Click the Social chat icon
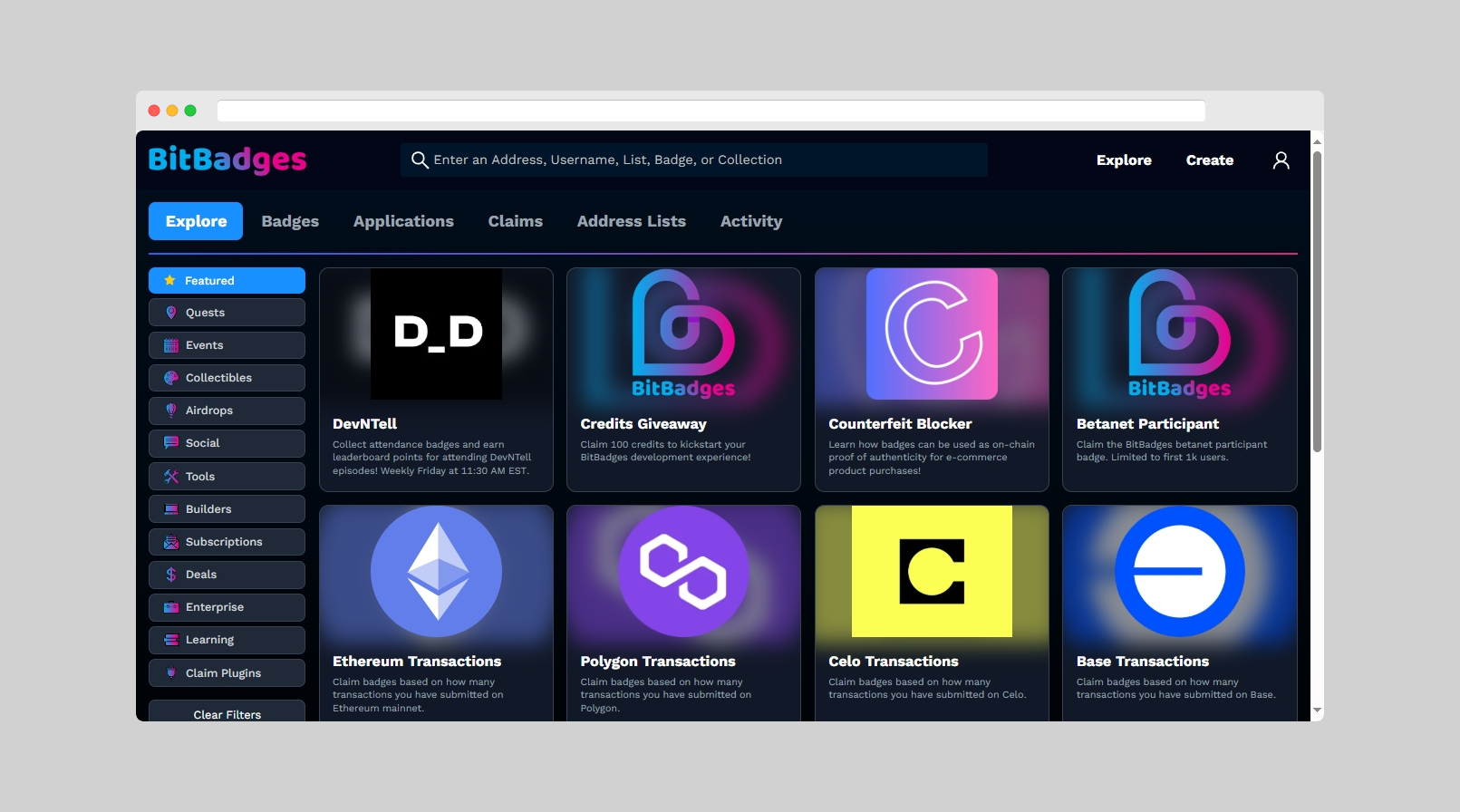Viewport: 1460px width, 812px height. click(x=170, y=443)
